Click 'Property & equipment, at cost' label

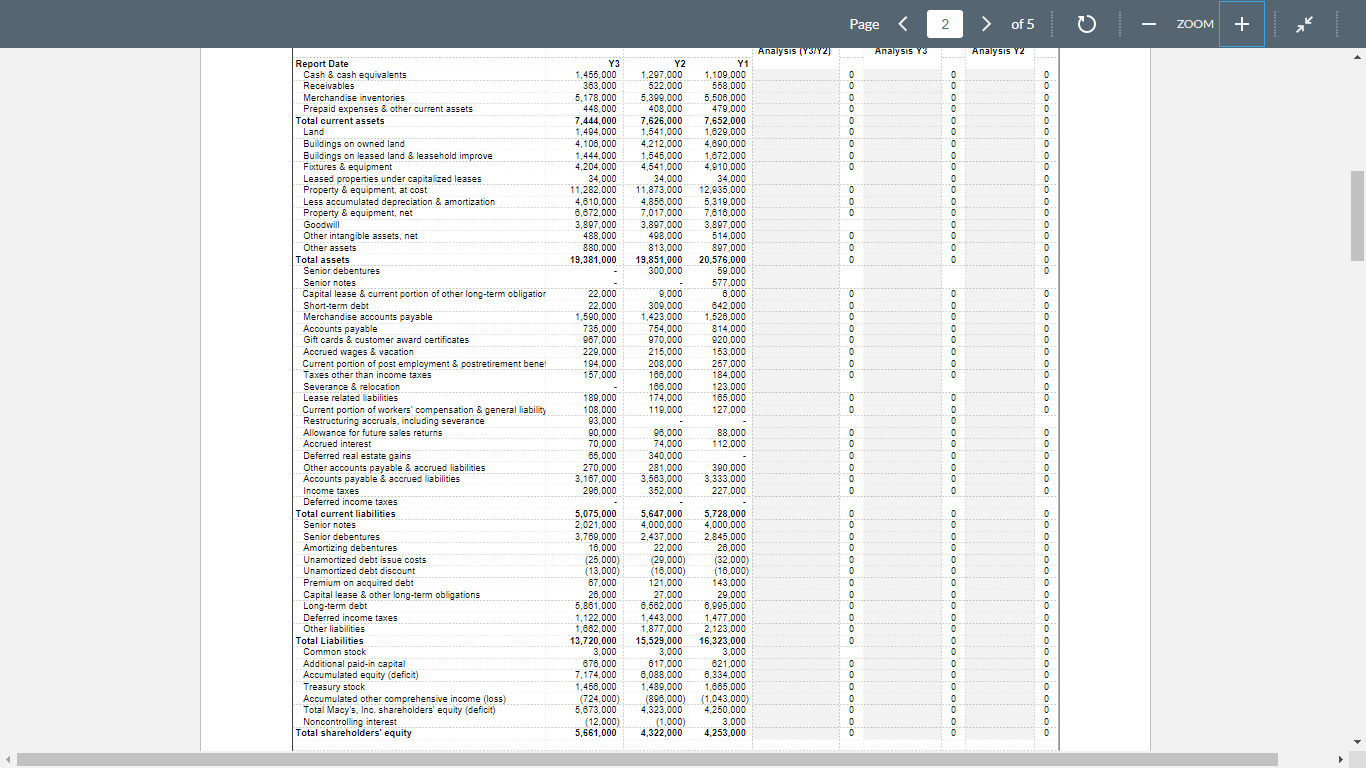click(x=365, y=190)
